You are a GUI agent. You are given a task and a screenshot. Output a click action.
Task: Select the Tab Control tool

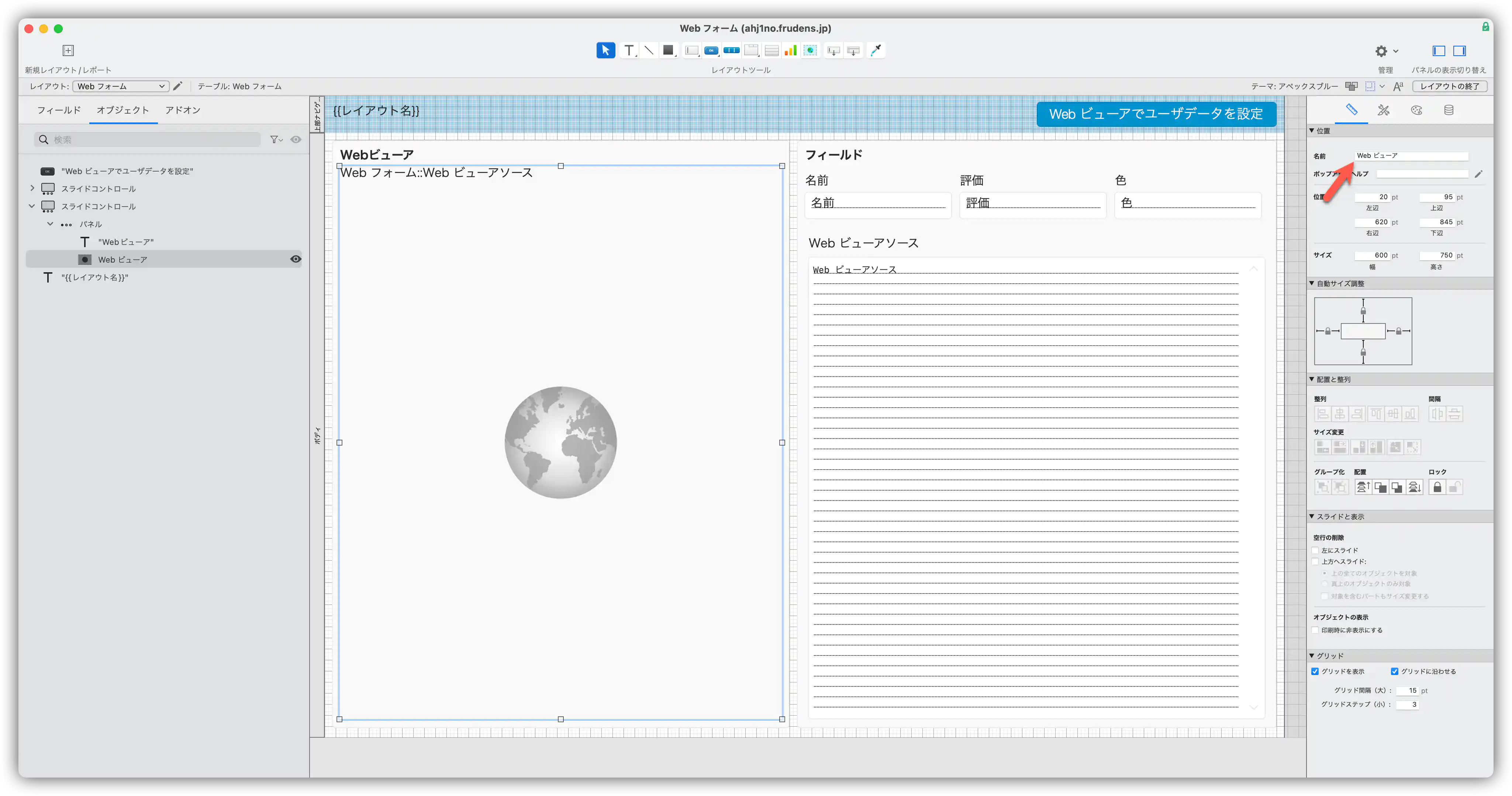(x=751, y=51)
